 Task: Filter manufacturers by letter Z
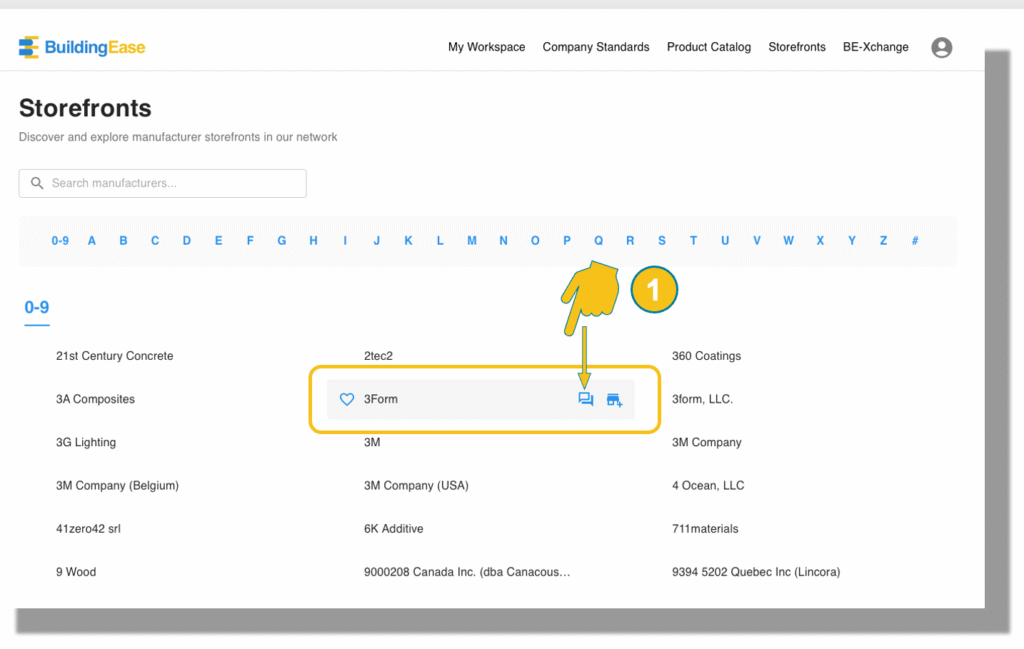(884, 241)
